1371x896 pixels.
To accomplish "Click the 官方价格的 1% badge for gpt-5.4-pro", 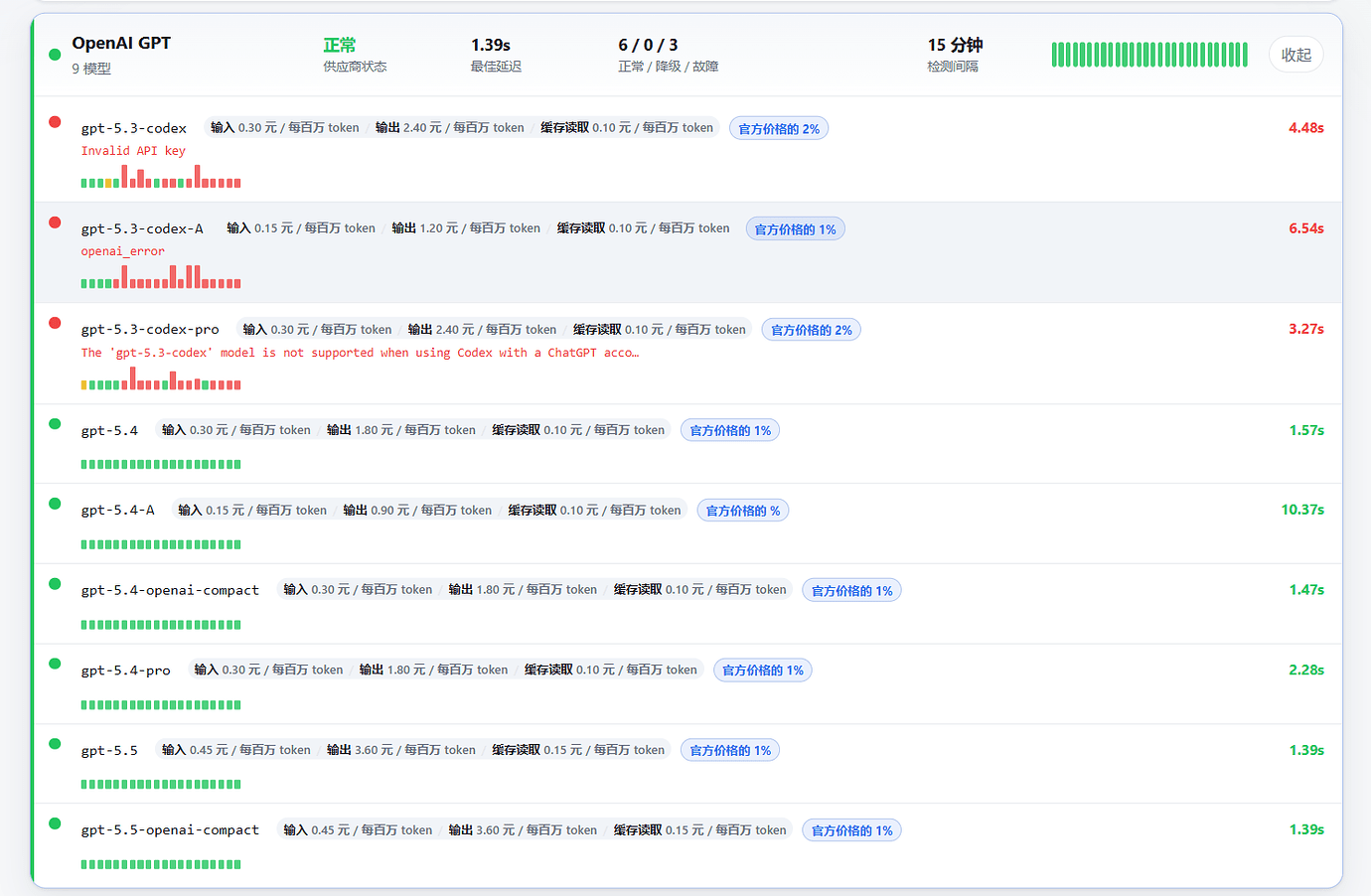I will 763,671.
